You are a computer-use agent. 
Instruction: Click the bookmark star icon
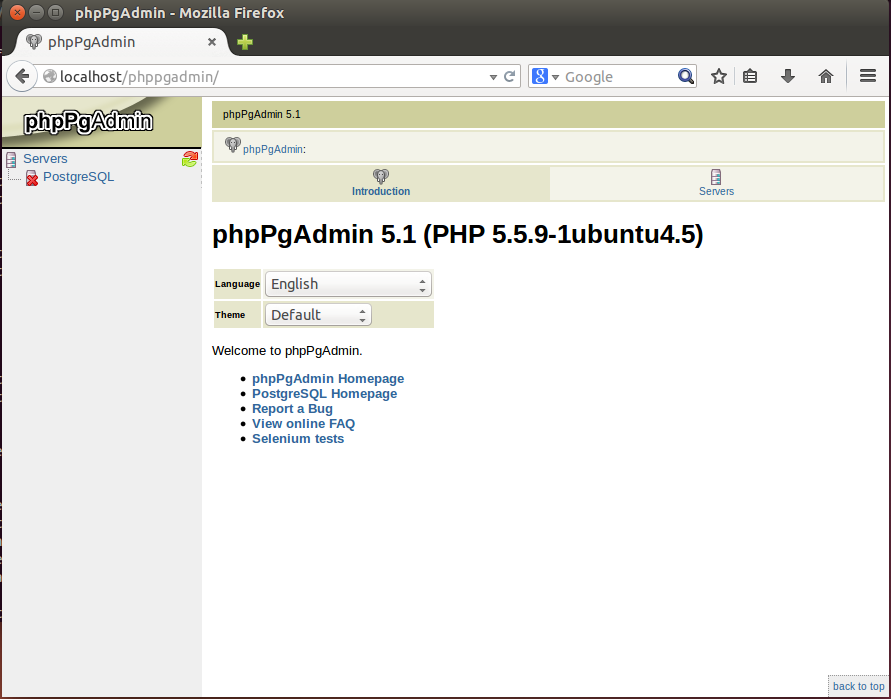[x=718, y=76]
